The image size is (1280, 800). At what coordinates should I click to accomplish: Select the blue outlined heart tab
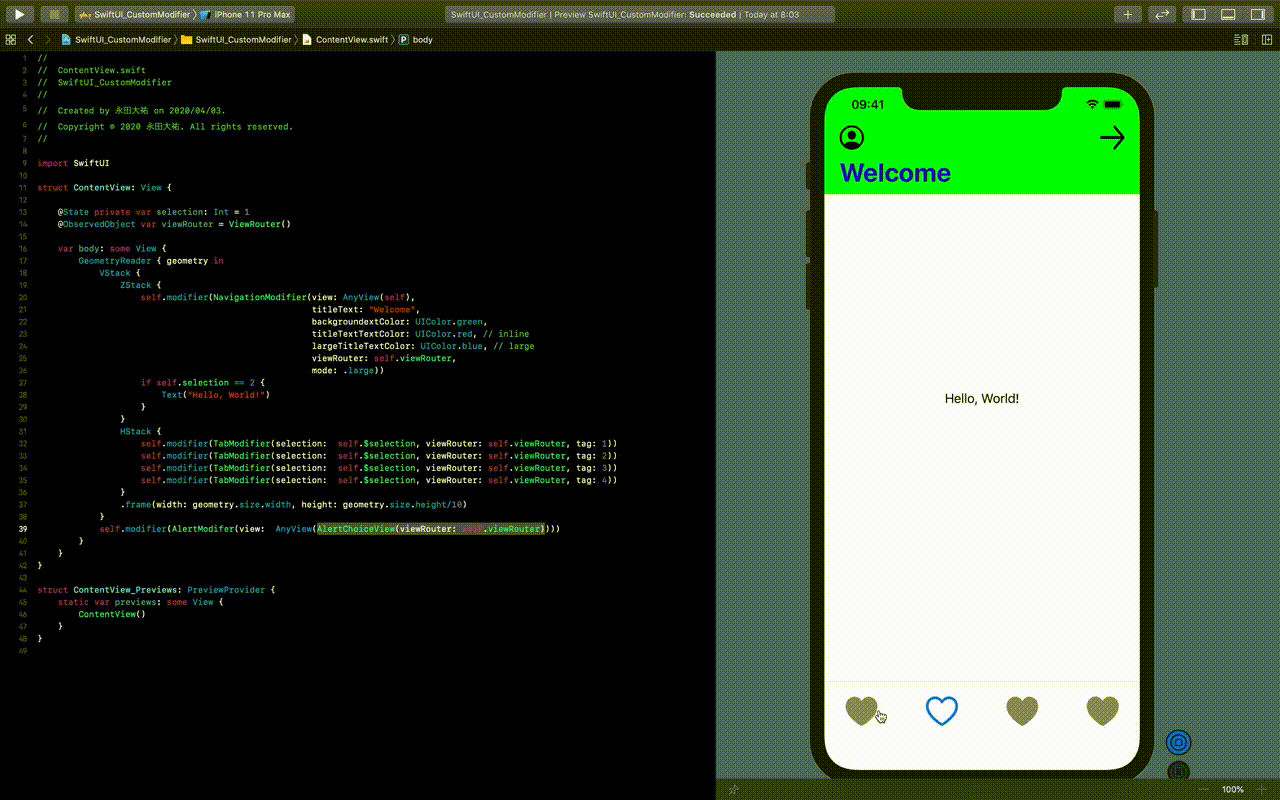click(x=942, y=711)
